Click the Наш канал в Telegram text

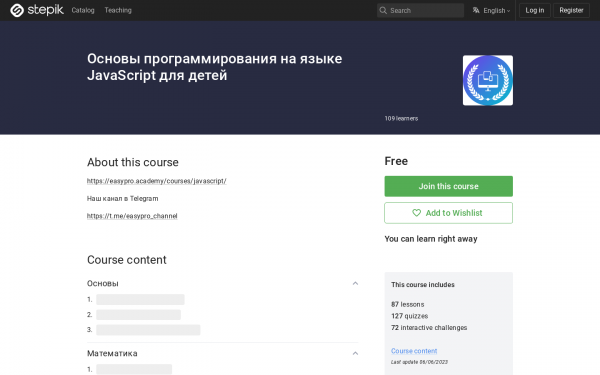coord(122,199)
